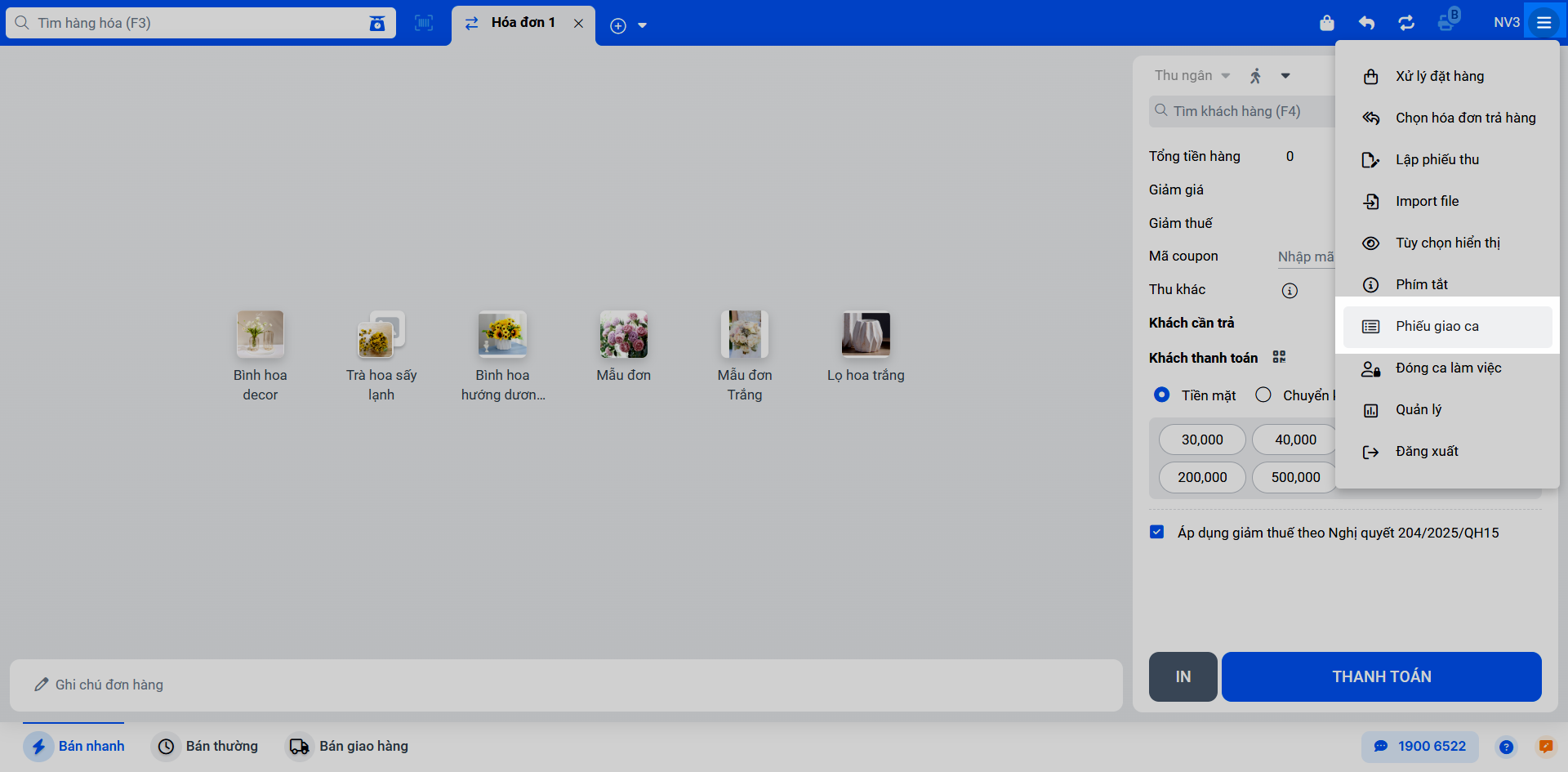Open Phiếu giao ca menu item
Viewport: 1568px width, 772px height.
pyautogui.click(x=1448, y=326)
